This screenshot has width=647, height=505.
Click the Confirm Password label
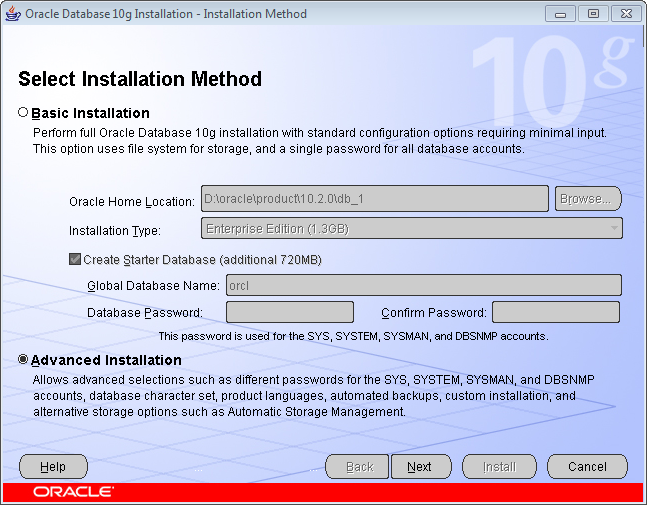(x=434, y=312)
